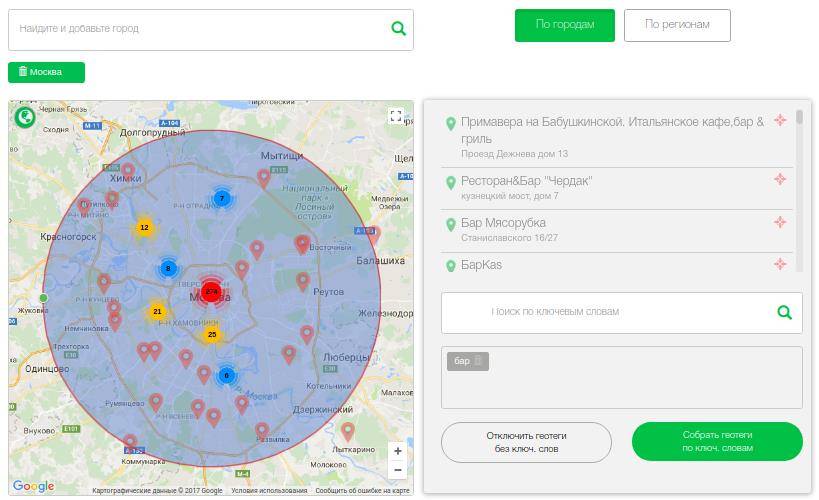
Task: Select Ресторан&Бар "Чердак" list entry
Action: pyautogui.click(x=617, y=188)
